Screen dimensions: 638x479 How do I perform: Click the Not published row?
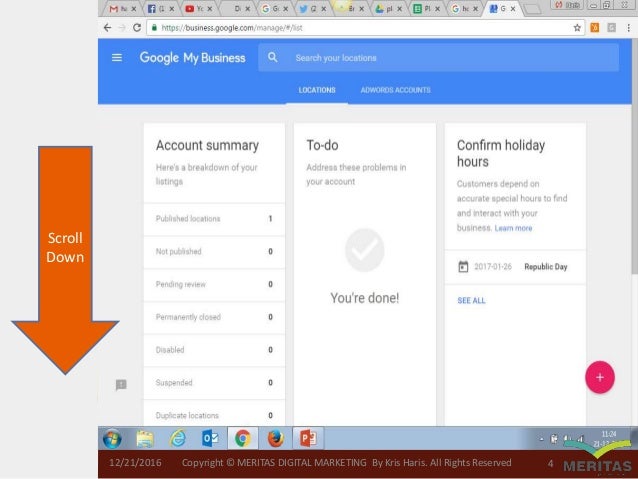coord(214,252)
